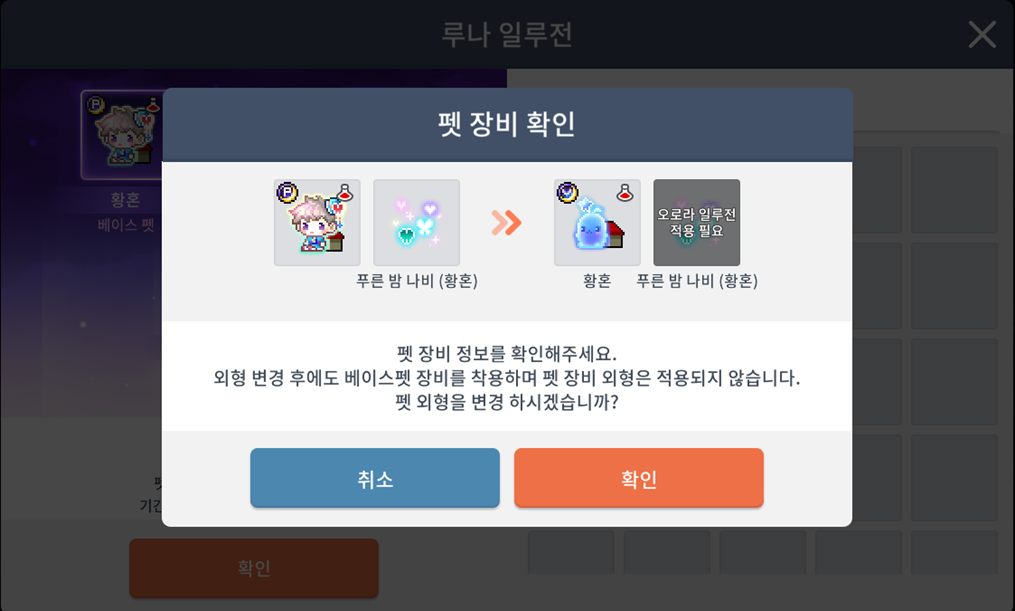Click the dimmed 확인 button behind the dialog

pyautogui.click(x=254, y=568)
